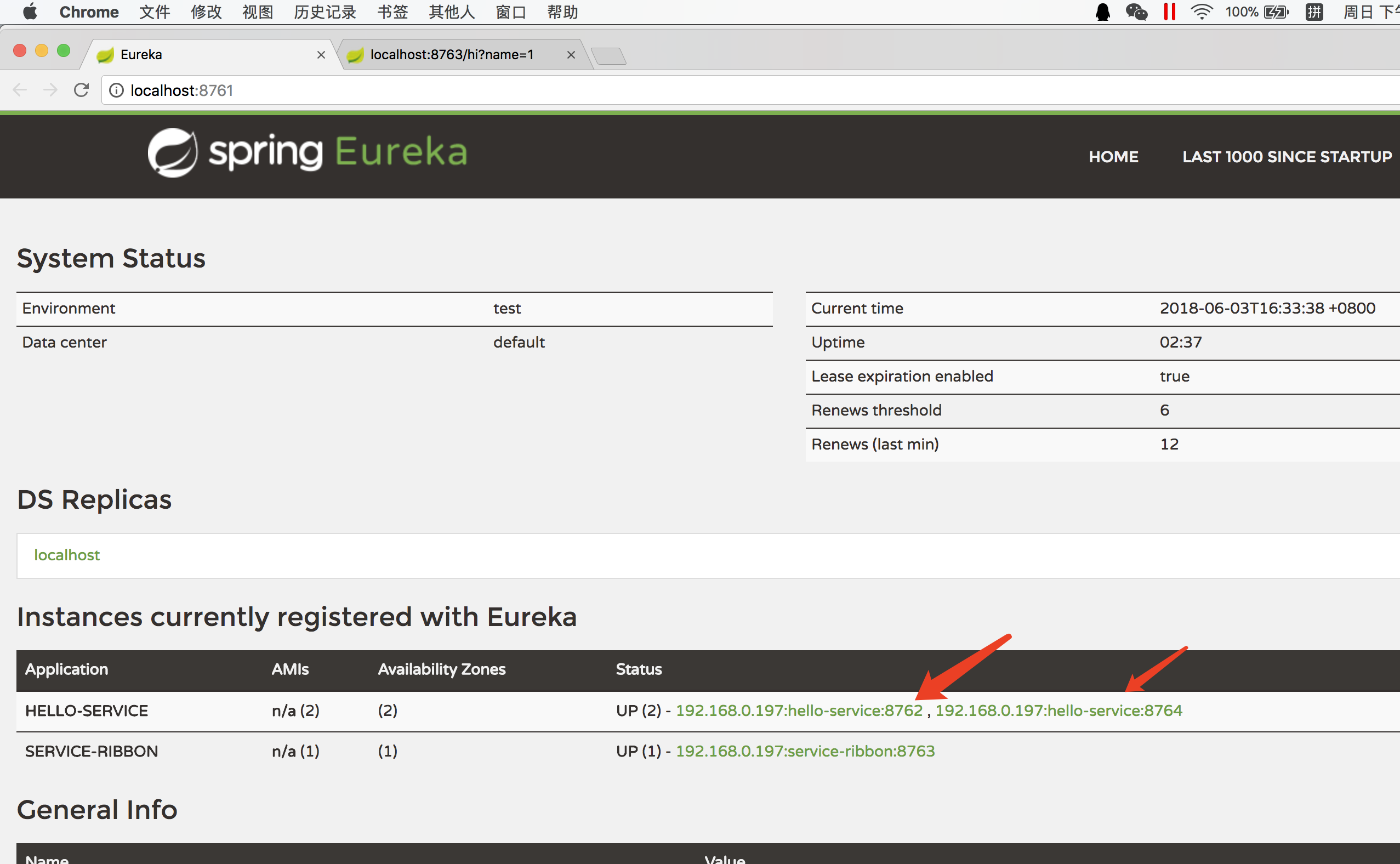The image size is (1400, 864).
Task: Open the Pinyin input method icon
Action: pyautogui.click(x=1314, y=12)
